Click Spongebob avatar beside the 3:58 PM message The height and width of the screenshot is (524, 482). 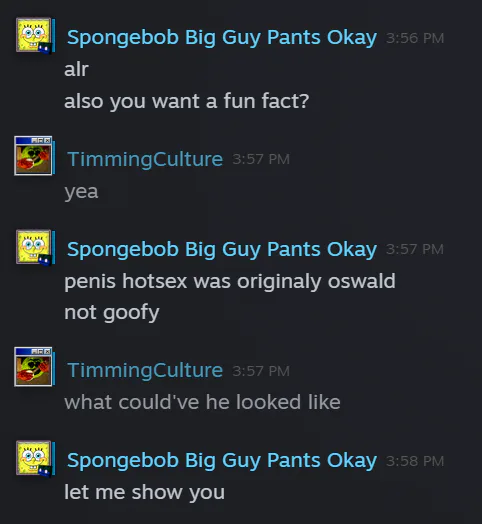tap(33, 458)
